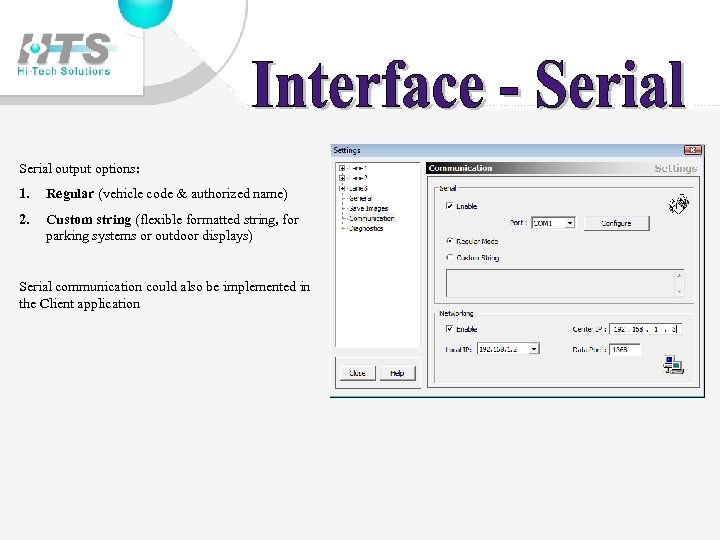Click the Lane 3 tree label
Viewport: 720px width, 540px height.
pyautogui.click(x=357, y=188)
